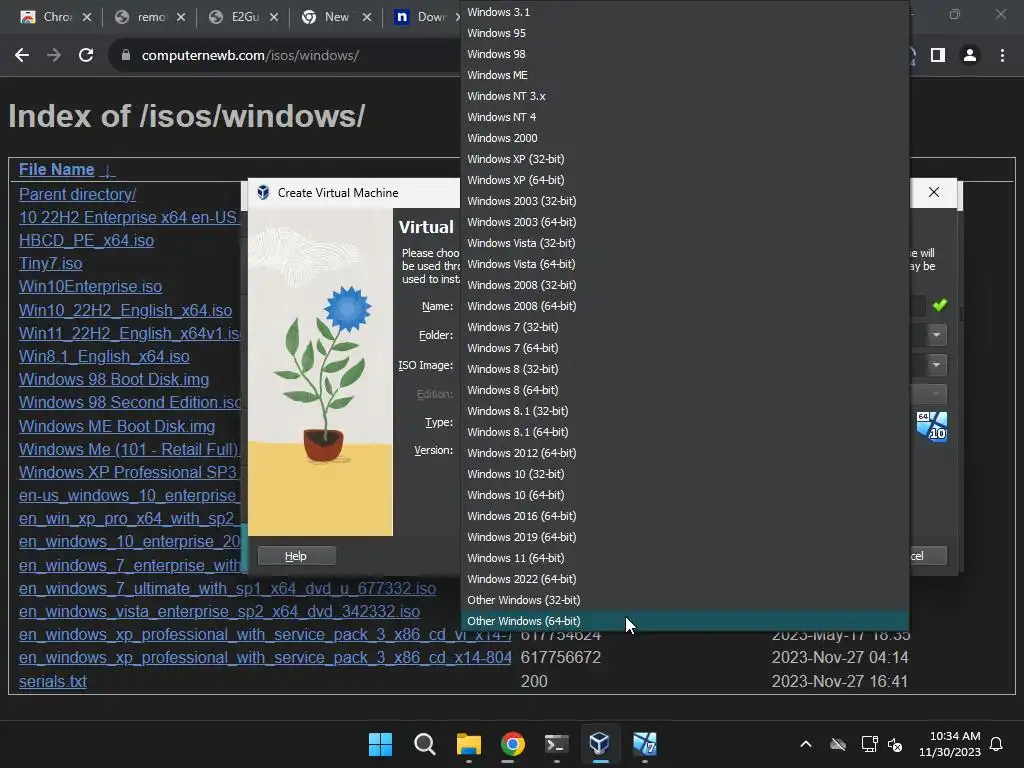Switch to Chrome via taskbar icon
1024x768 pixels.
pos(513,744)
